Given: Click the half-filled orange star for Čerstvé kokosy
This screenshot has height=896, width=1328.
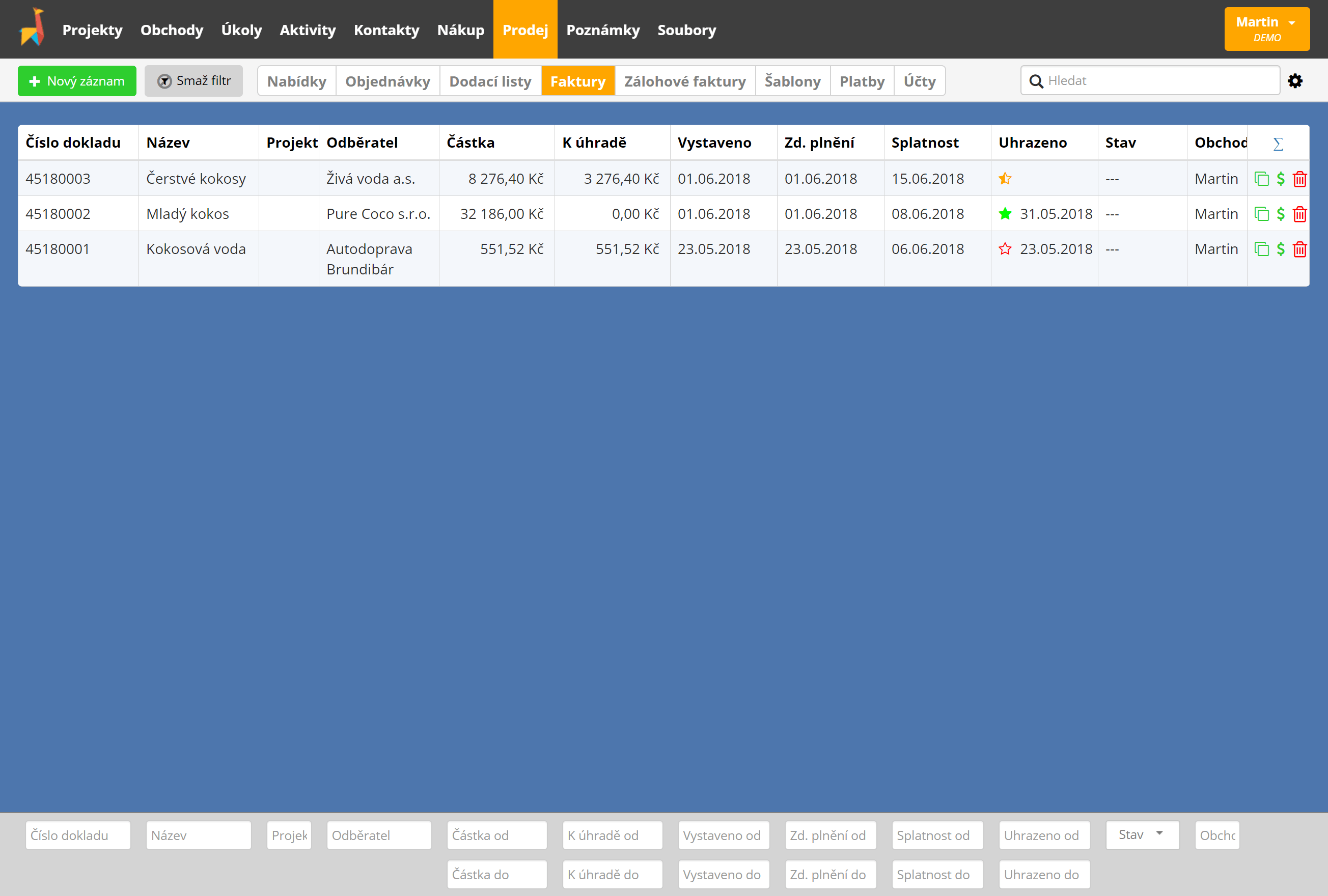Looking at the screenshot, I should pos(1005,179).
